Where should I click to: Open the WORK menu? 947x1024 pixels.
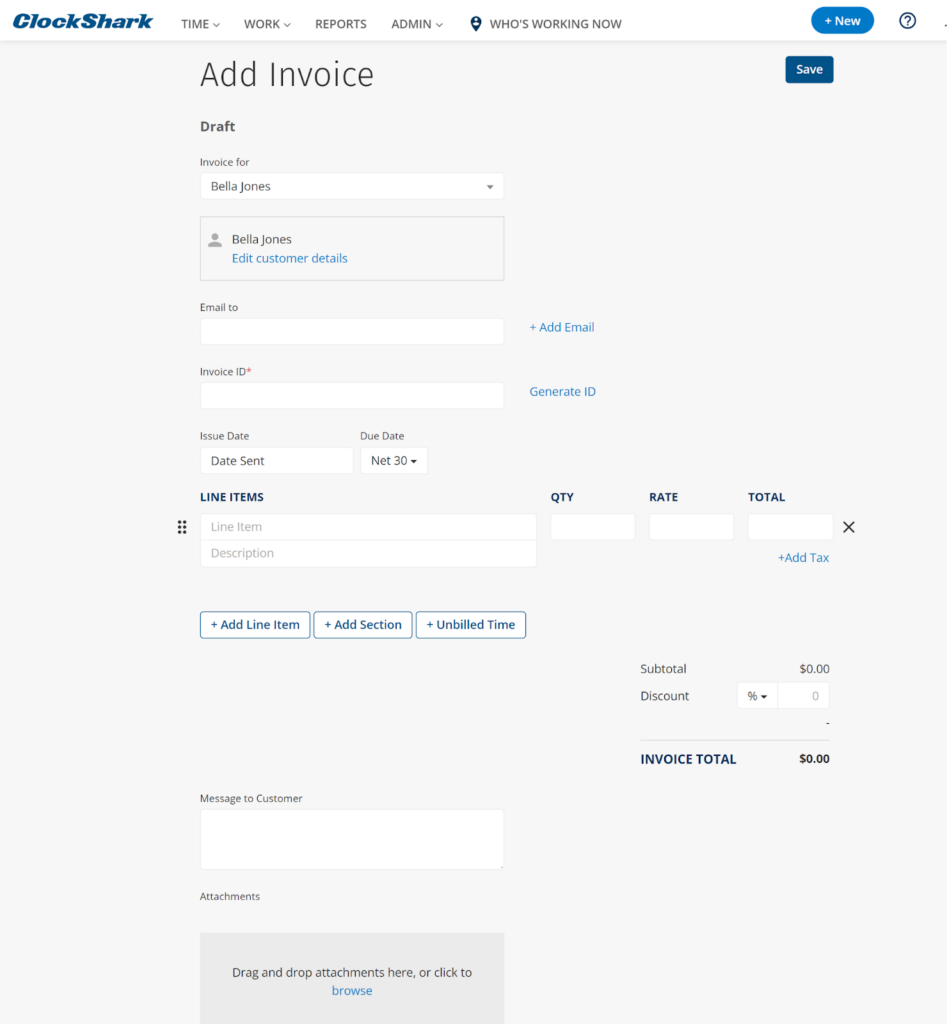(267, 24)
